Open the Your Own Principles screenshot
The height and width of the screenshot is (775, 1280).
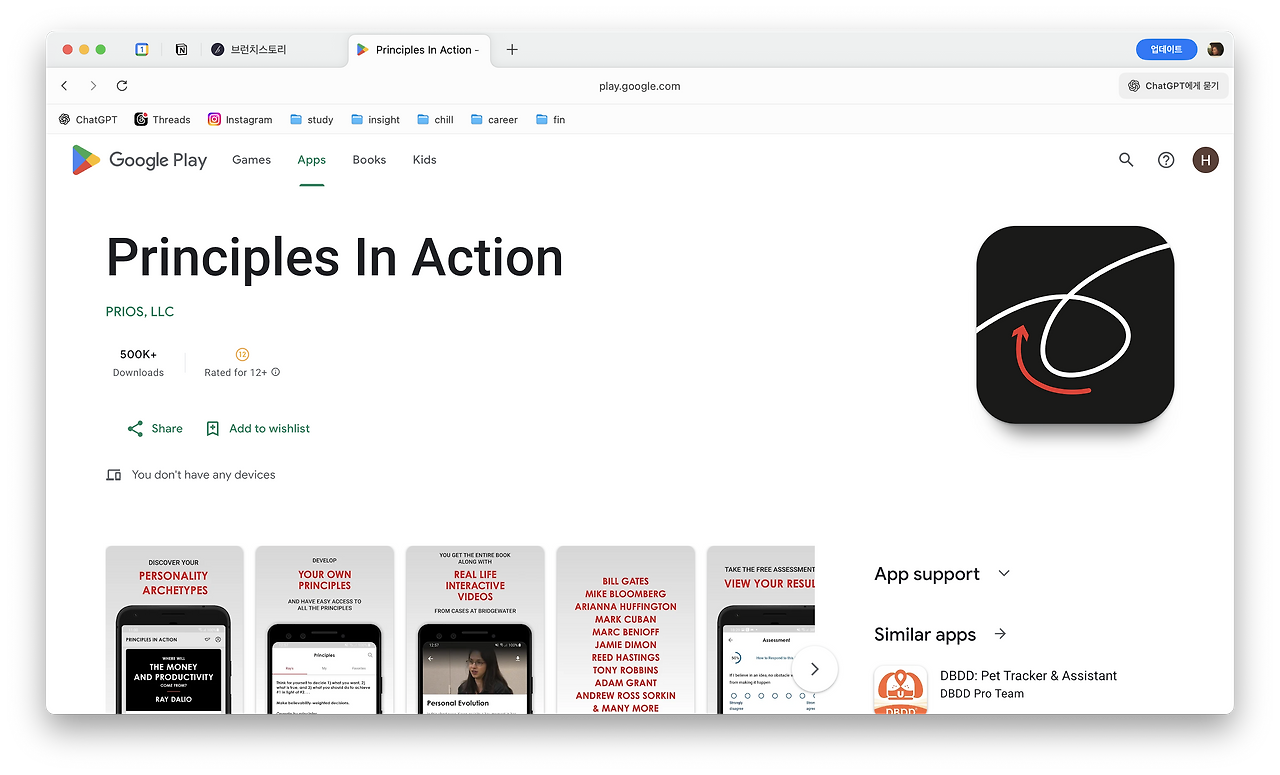pyautogui.click(x=325, y=630)
